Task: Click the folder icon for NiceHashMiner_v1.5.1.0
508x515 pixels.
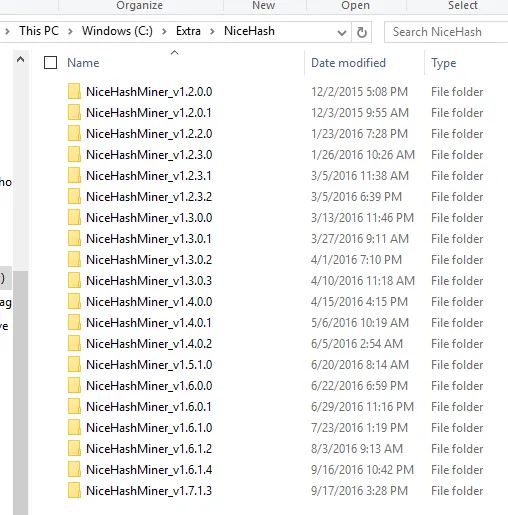Action: [74, 364]
